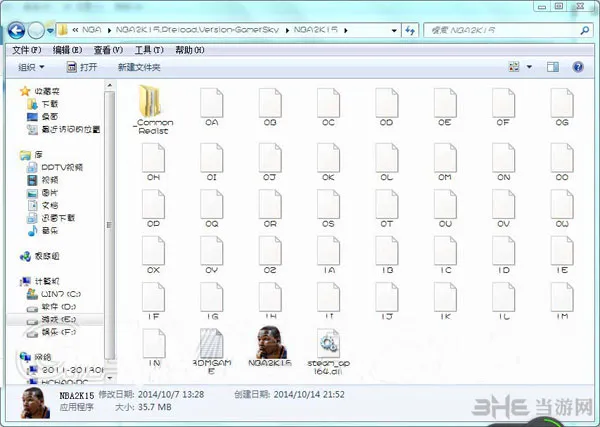Select the file named 0X
The image size is (600, 427).
pyautogui.click(x=153, y=255)
